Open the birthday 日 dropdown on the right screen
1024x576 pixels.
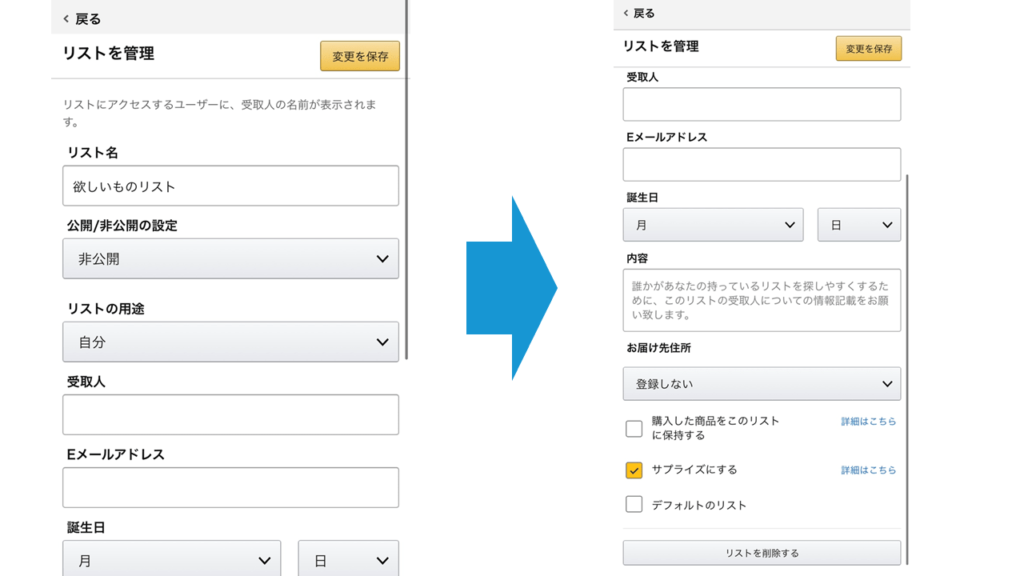click(859, 225)
